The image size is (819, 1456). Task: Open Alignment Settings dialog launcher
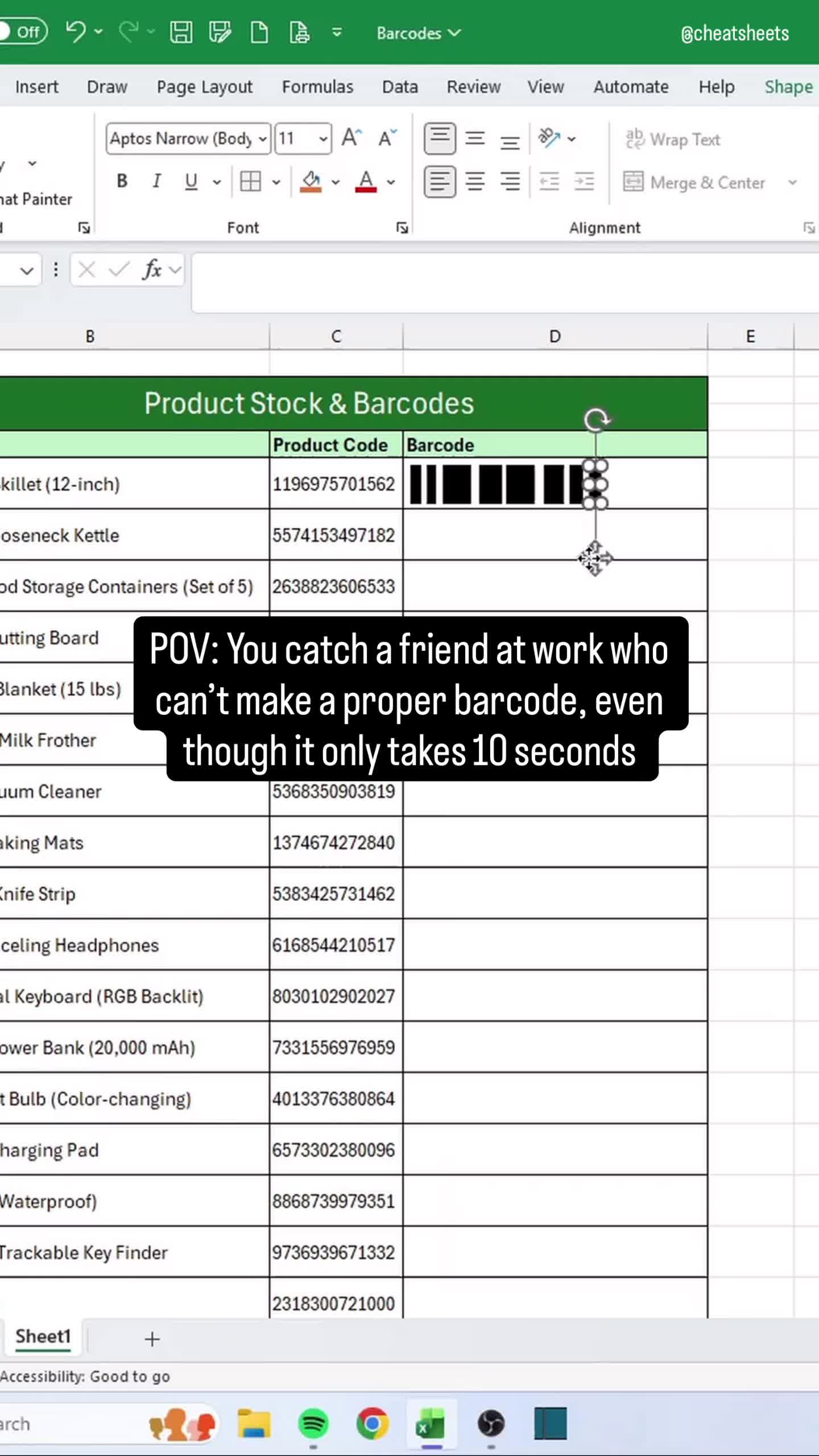pos(809,227)
